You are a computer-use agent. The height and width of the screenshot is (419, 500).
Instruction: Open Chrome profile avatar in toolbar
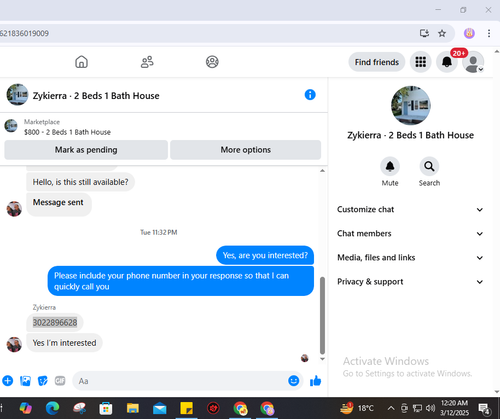pos(469,33)
